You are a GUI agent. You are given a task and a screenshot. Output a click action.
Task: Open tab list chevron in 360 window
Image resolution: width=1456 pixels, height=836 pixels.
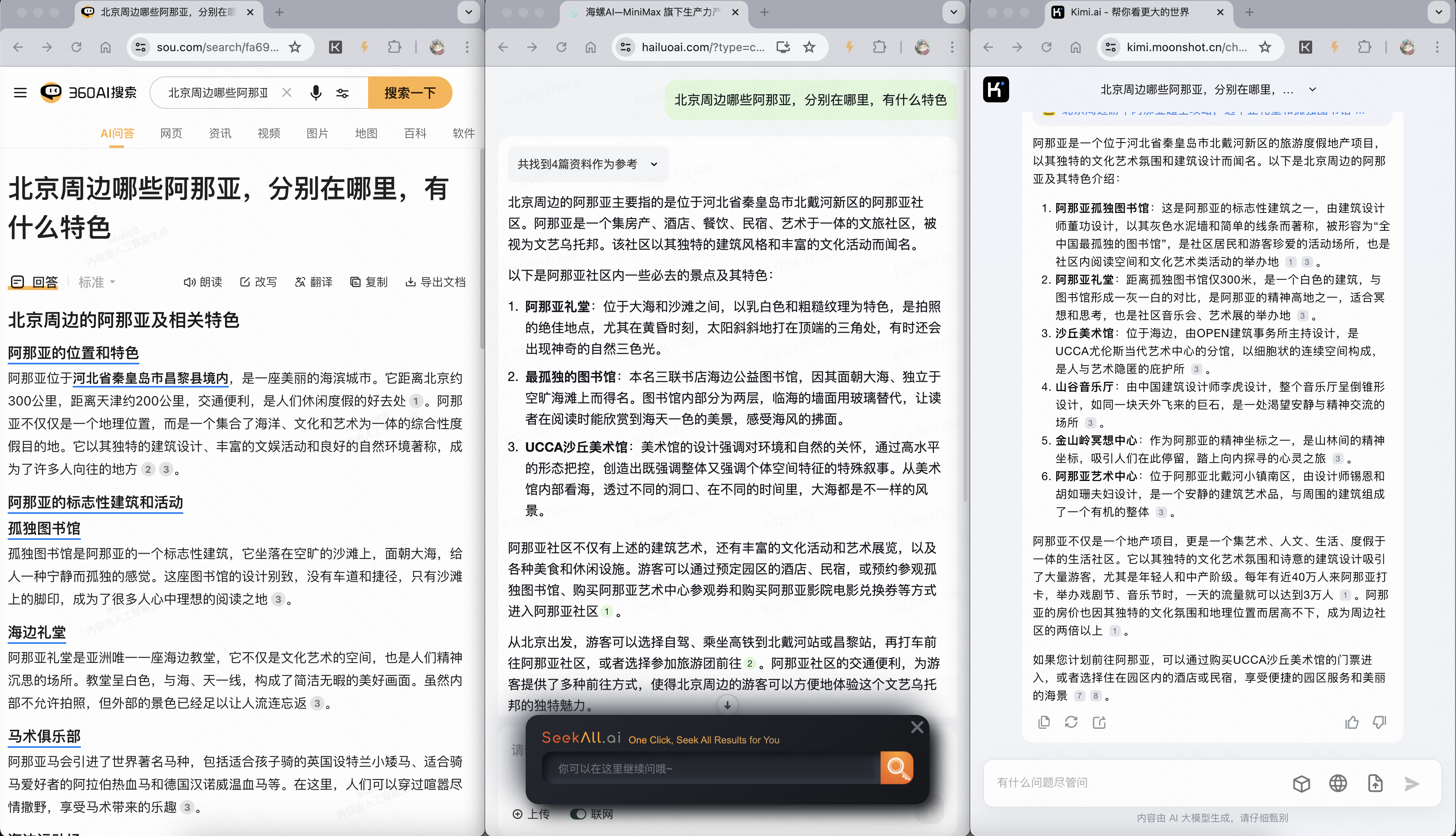(x=468, y=12)
